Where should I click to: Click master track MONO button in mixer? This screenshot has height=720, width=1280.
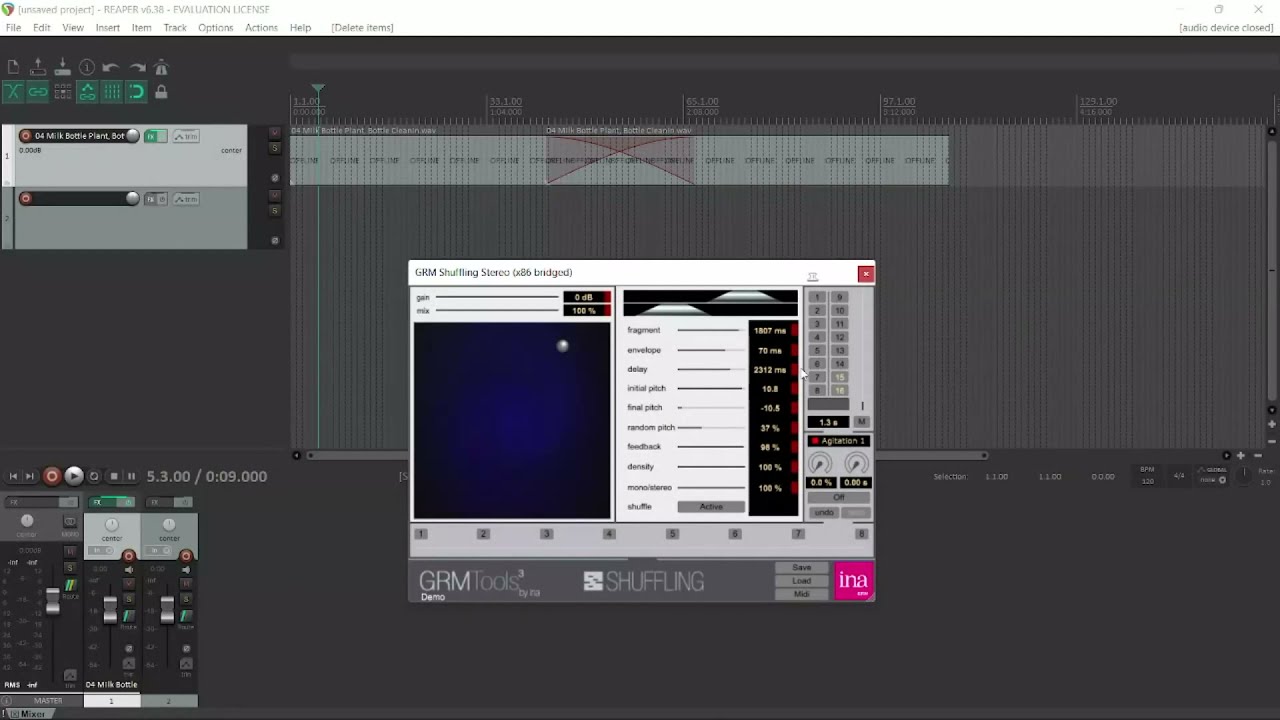coord(70,522)
